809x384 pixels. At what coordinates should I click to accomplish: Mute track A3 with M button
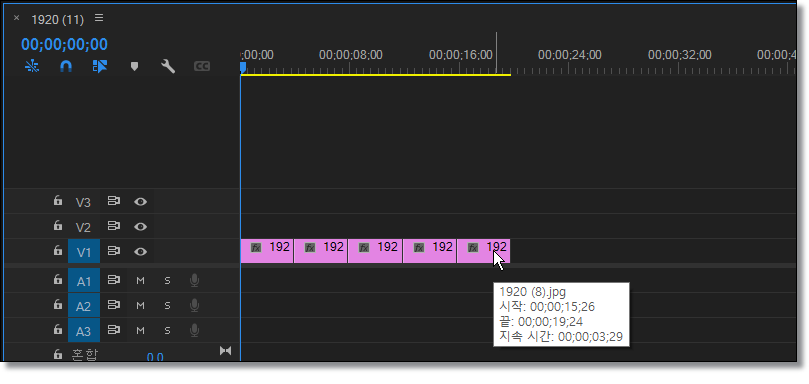pos(140,330)
